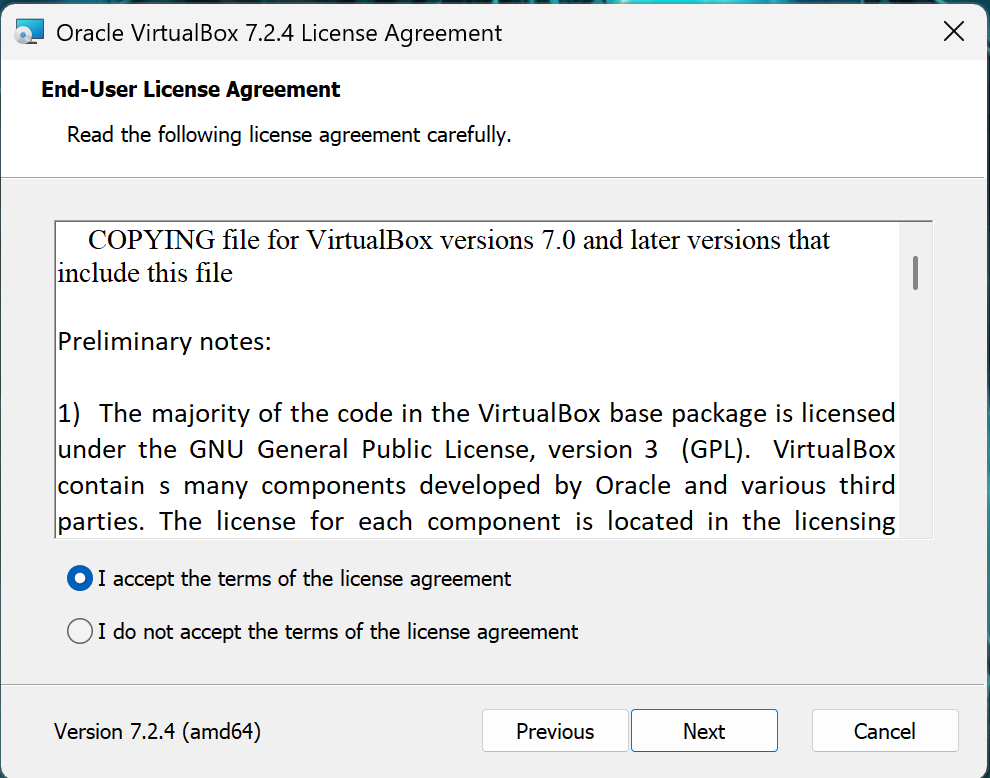The height and width of the screenshot is (778, 990).
Task: Click the paragraph starting '1) The majority'
Action: [476, 468]
